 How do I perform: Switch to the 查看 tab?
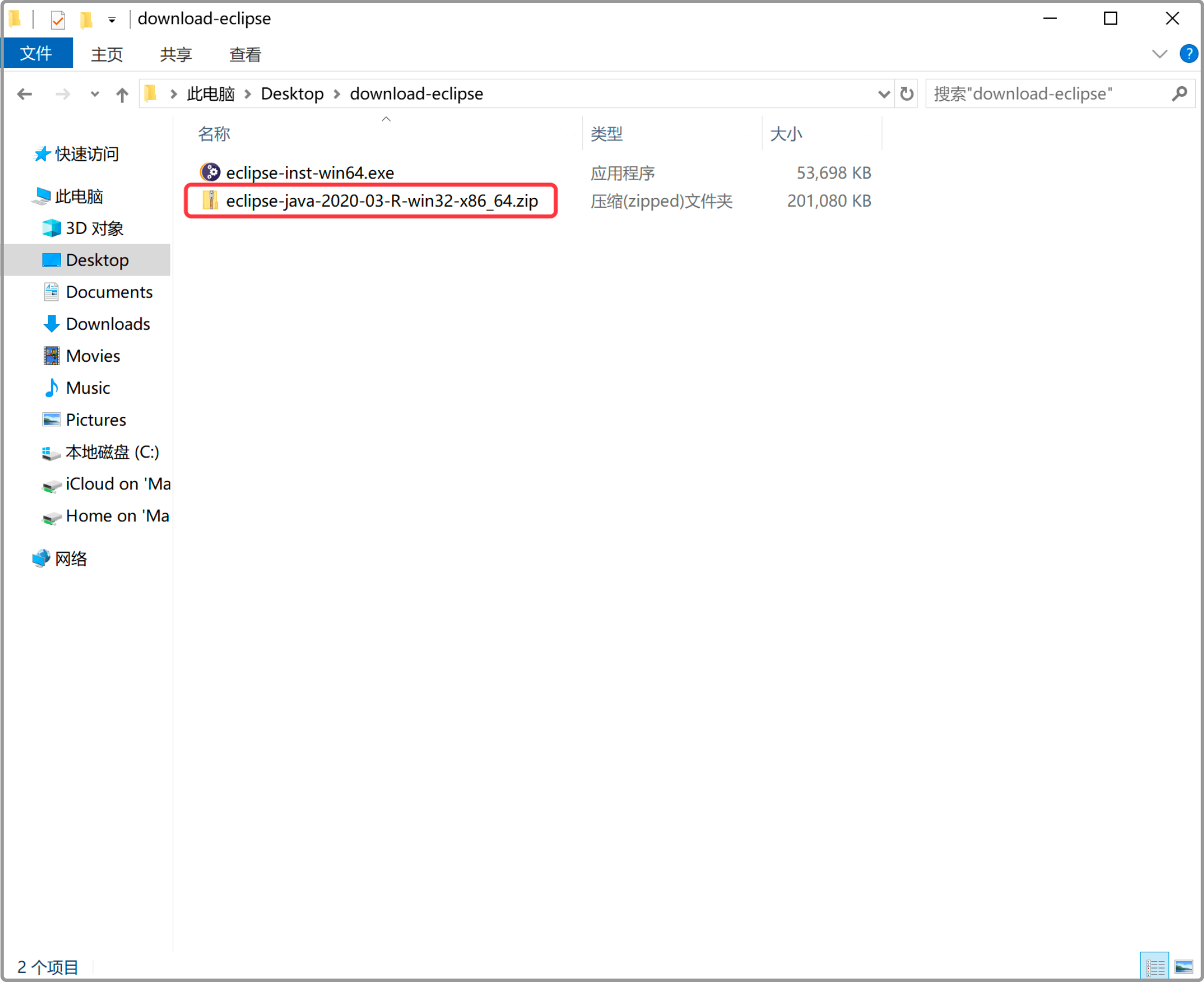pos(245,55)
